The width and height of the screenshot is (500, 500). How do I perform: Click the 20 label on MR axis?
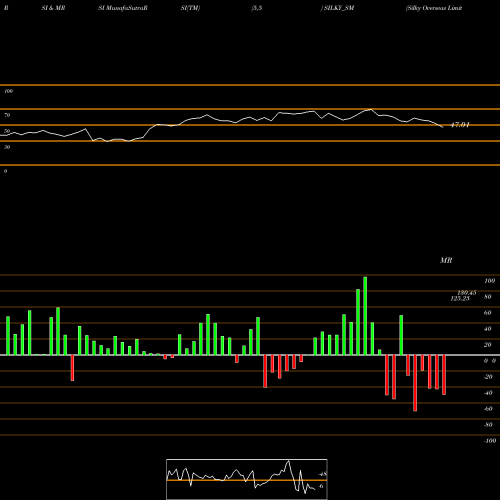(x=488, y=345)
